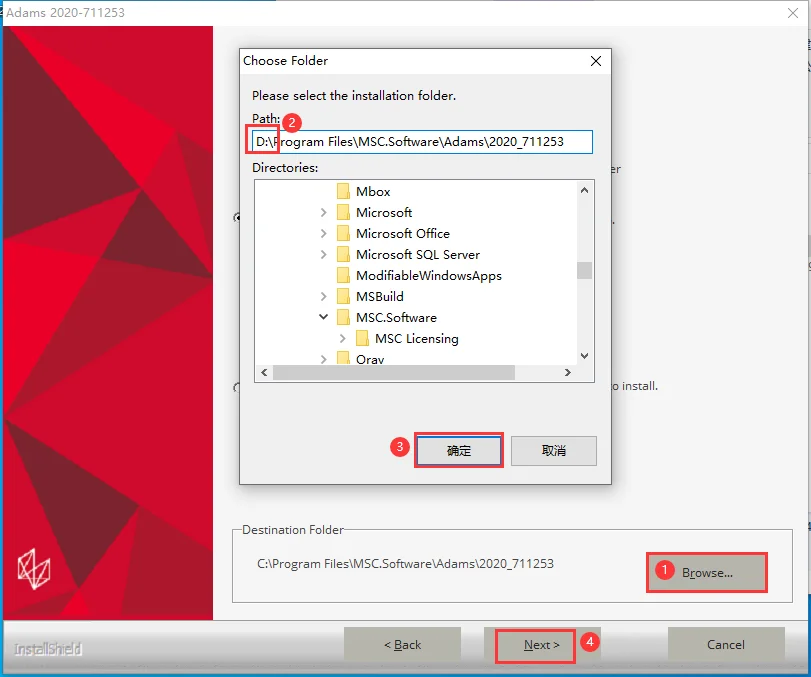This screenshot has height=677, width=811.
Task: Expand the MSBuild folder node
Action: click(x=324, y=296)
